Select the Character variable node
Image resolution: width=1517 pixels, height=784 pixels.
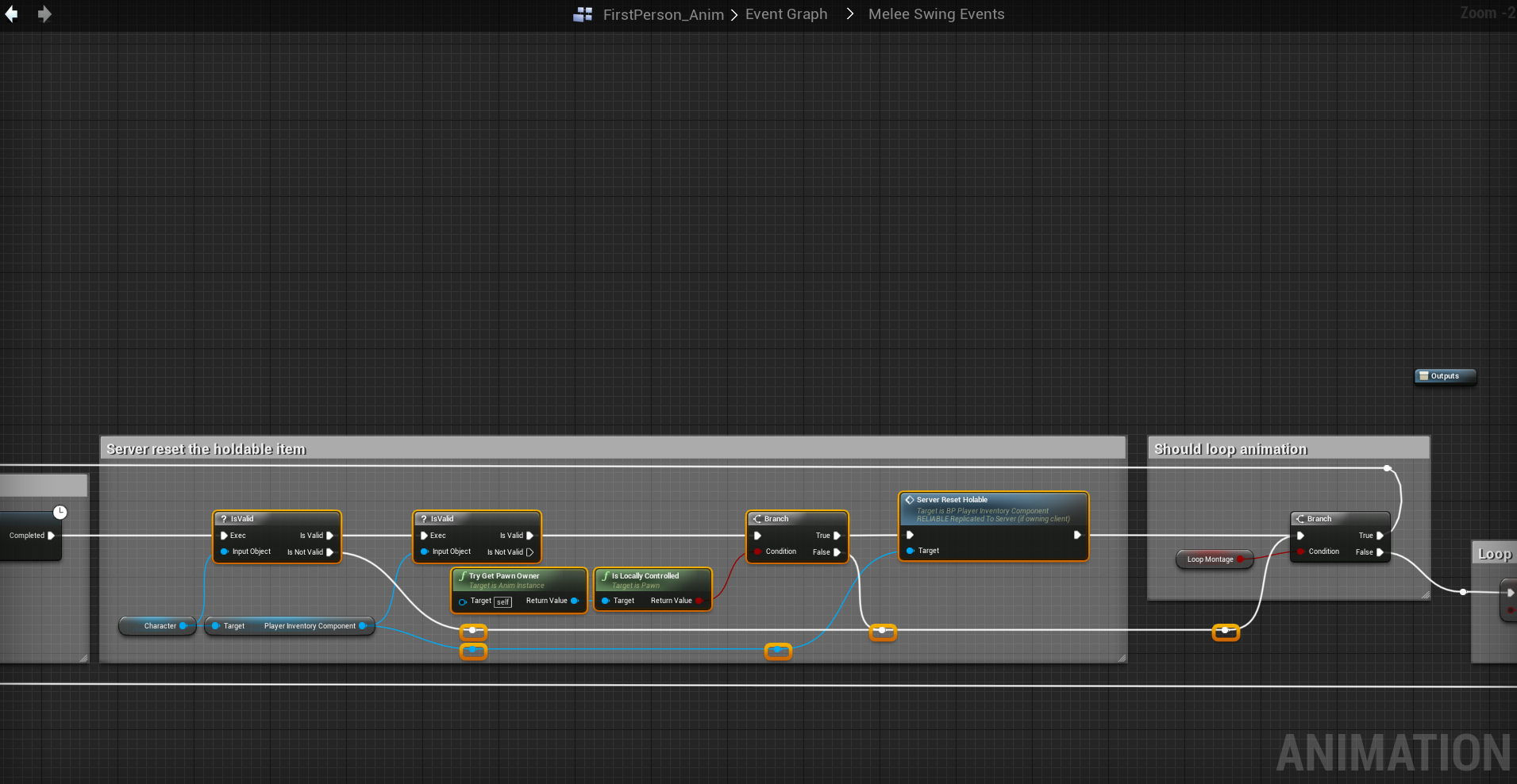click(x=159, y=626)
